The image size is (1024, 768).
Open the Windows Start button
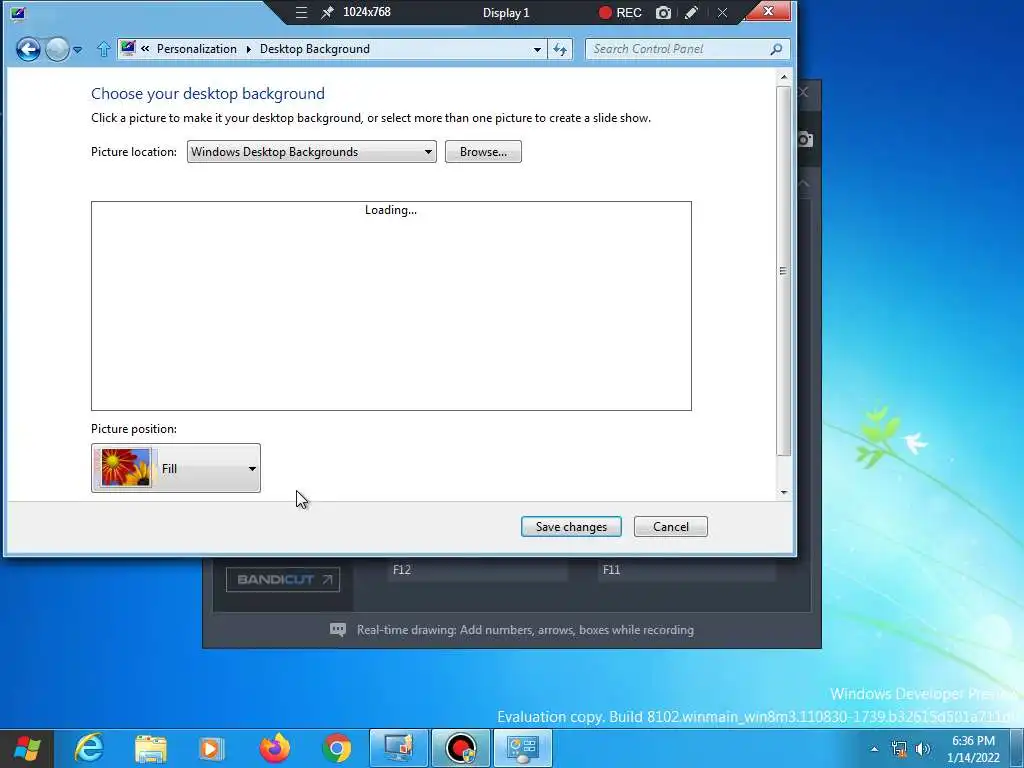pos(27,748)
